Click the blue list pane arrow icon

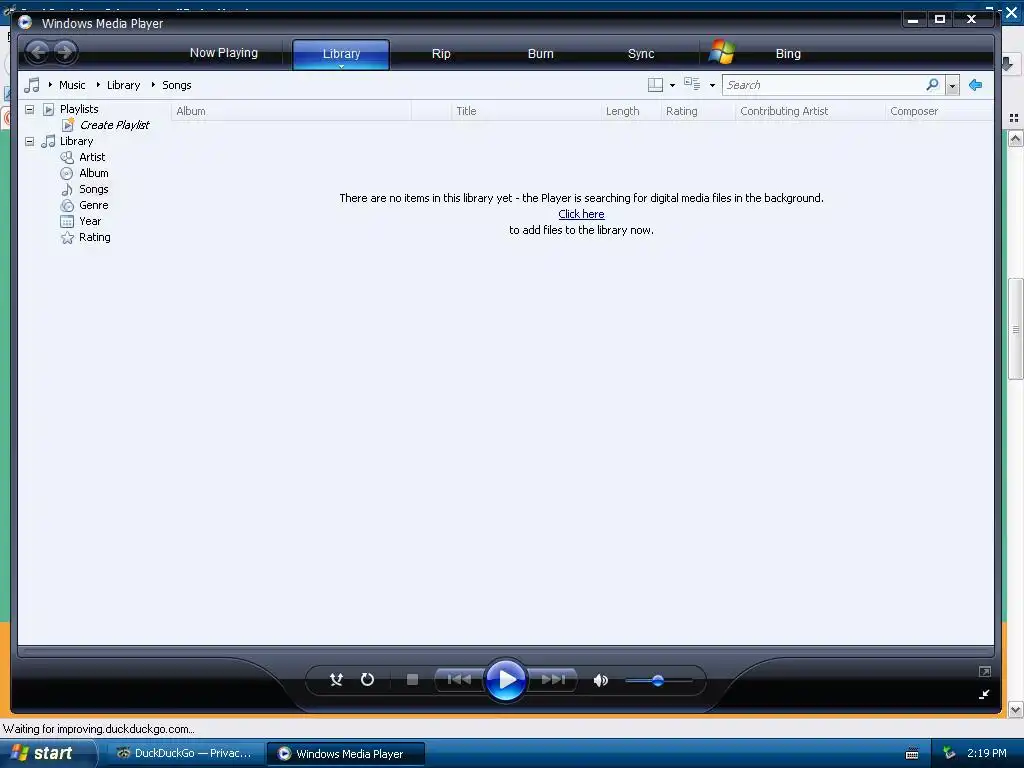[976, 85]
